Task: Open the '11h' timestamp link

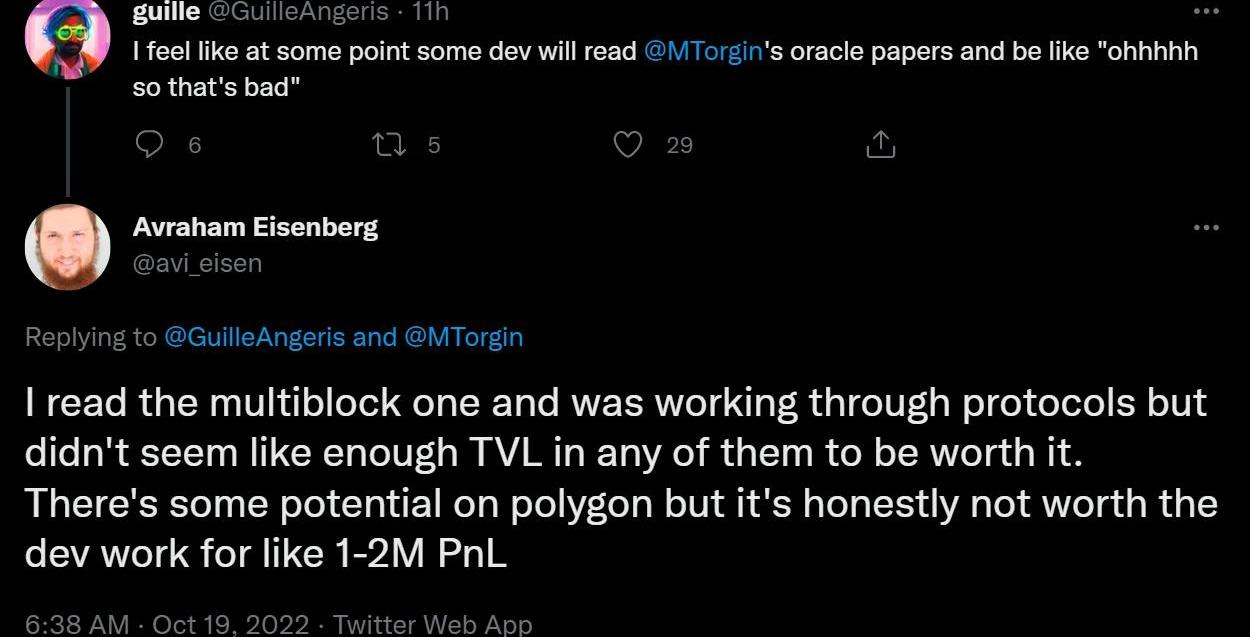Action: [430, 11]
